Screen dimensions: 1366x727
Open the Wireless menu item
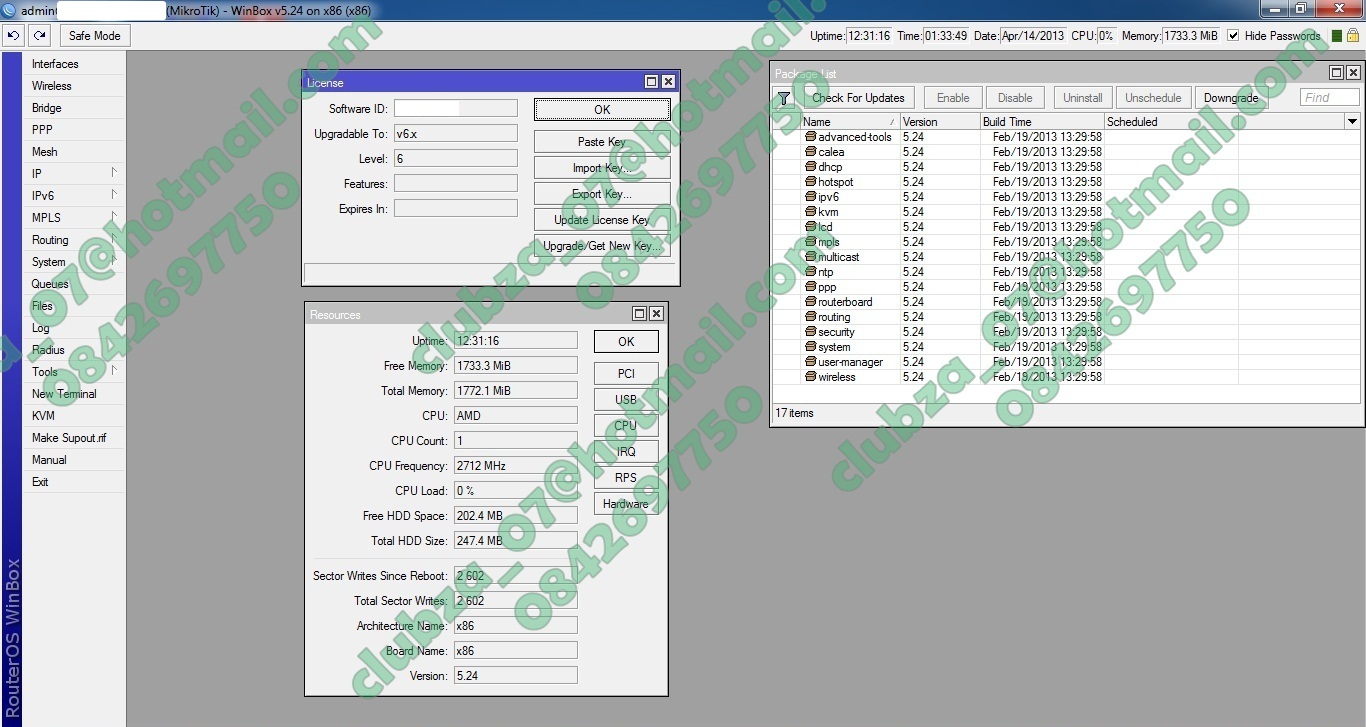(x=74, y=86)
